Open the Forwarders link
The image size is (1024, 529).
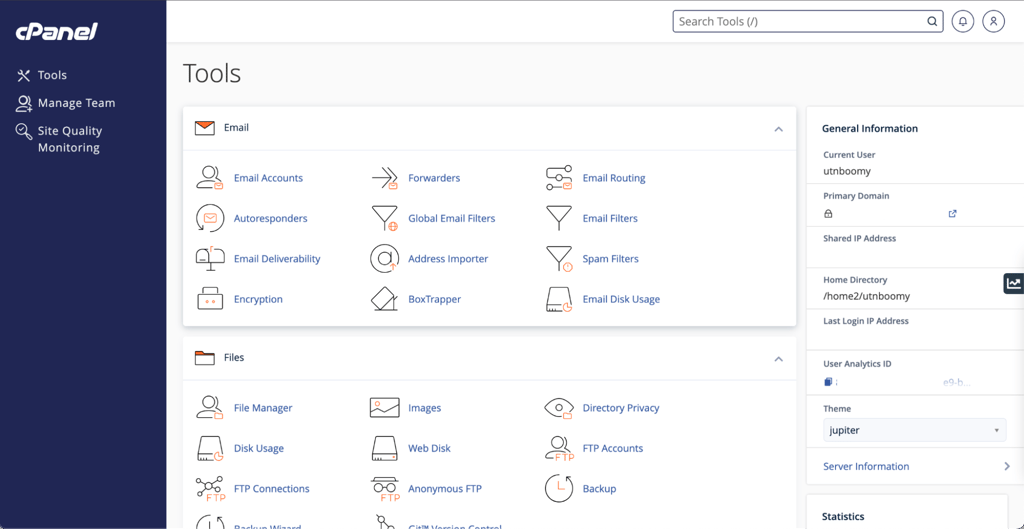pyautogui.click(x=434, y=178)
